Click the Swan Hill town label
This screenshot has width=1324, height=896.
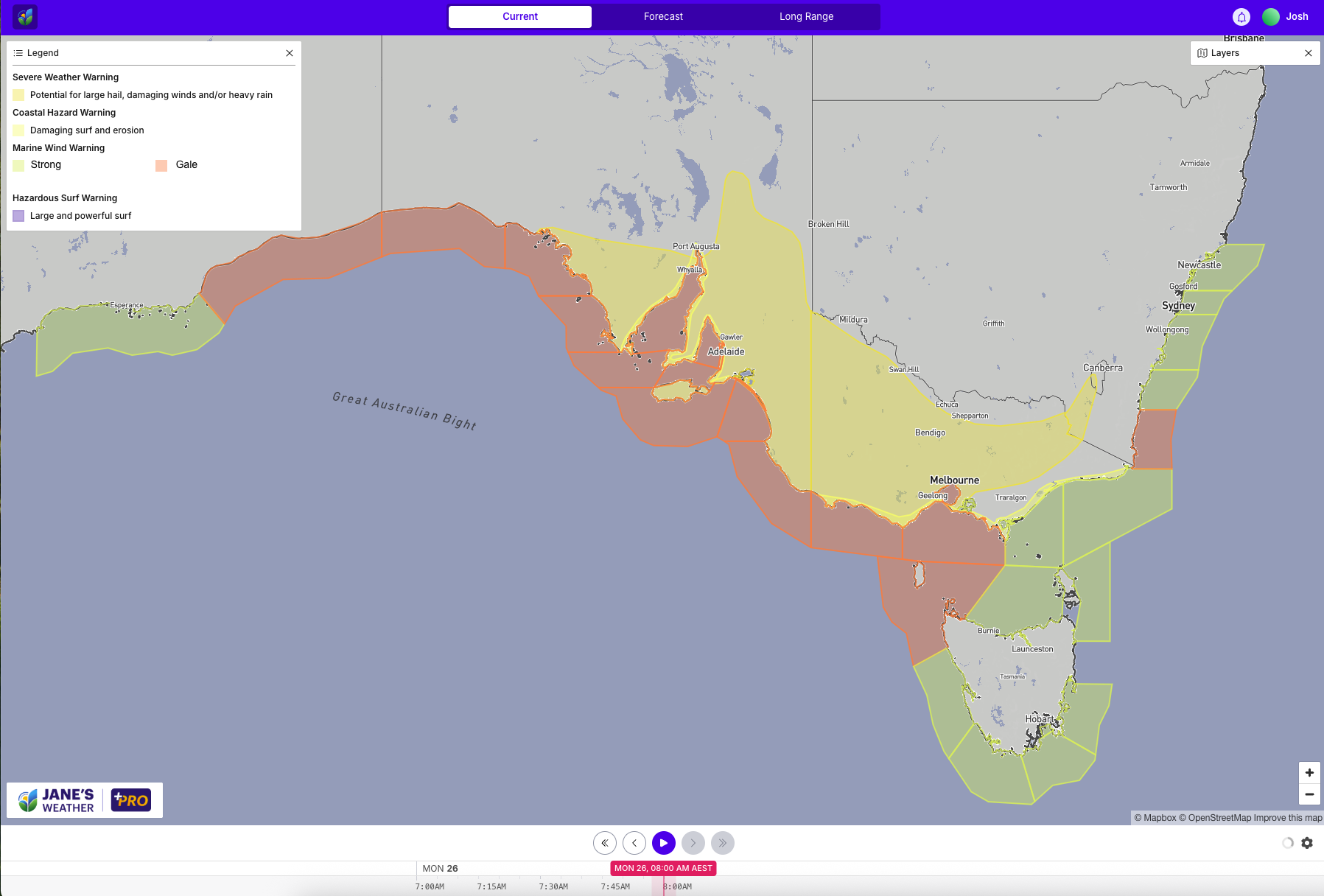tap(904, 370)
